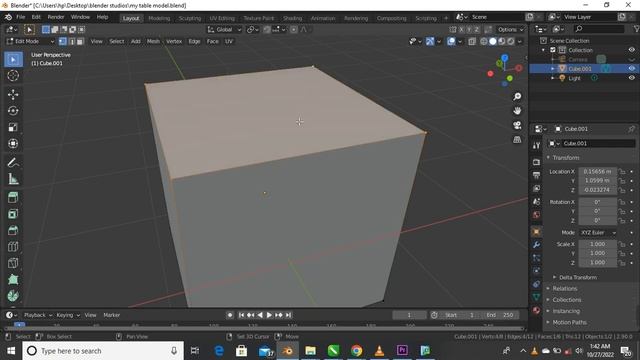Toggle lock on Location X
640x360 pixels.
click(622, 171)
